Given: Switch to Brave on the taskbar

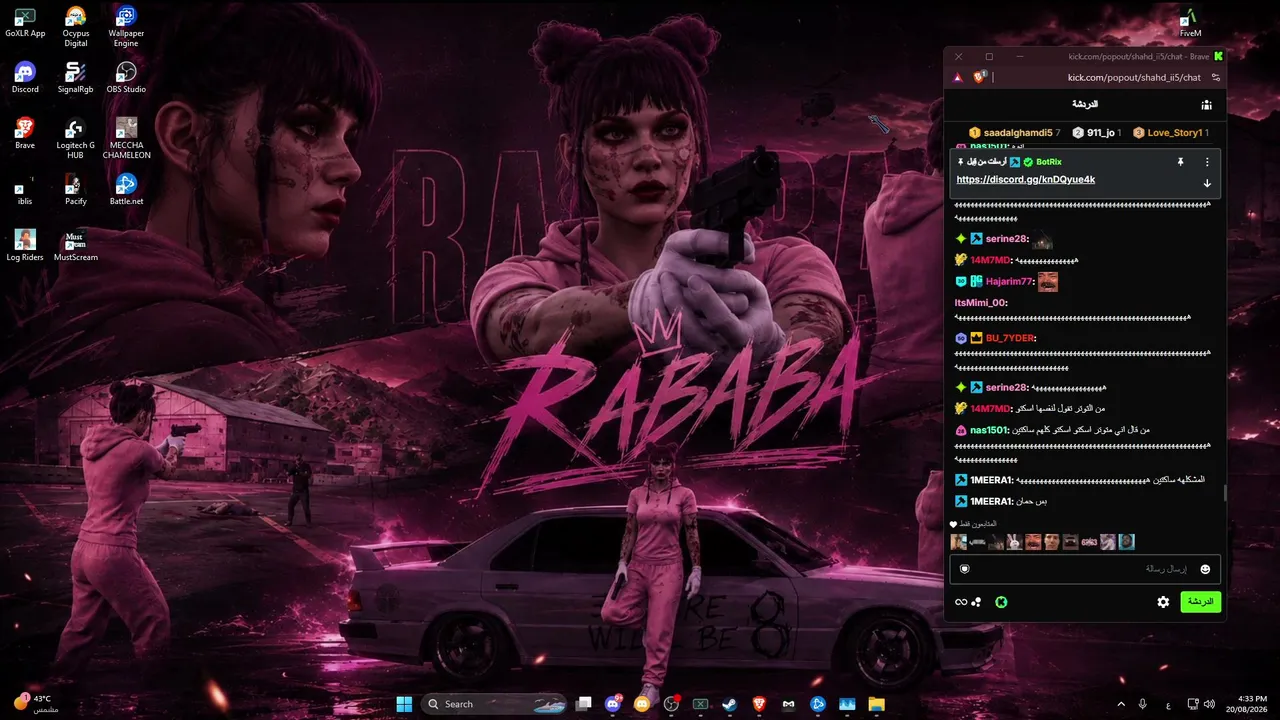Looking at the screenshot, I should click(759, 704).
